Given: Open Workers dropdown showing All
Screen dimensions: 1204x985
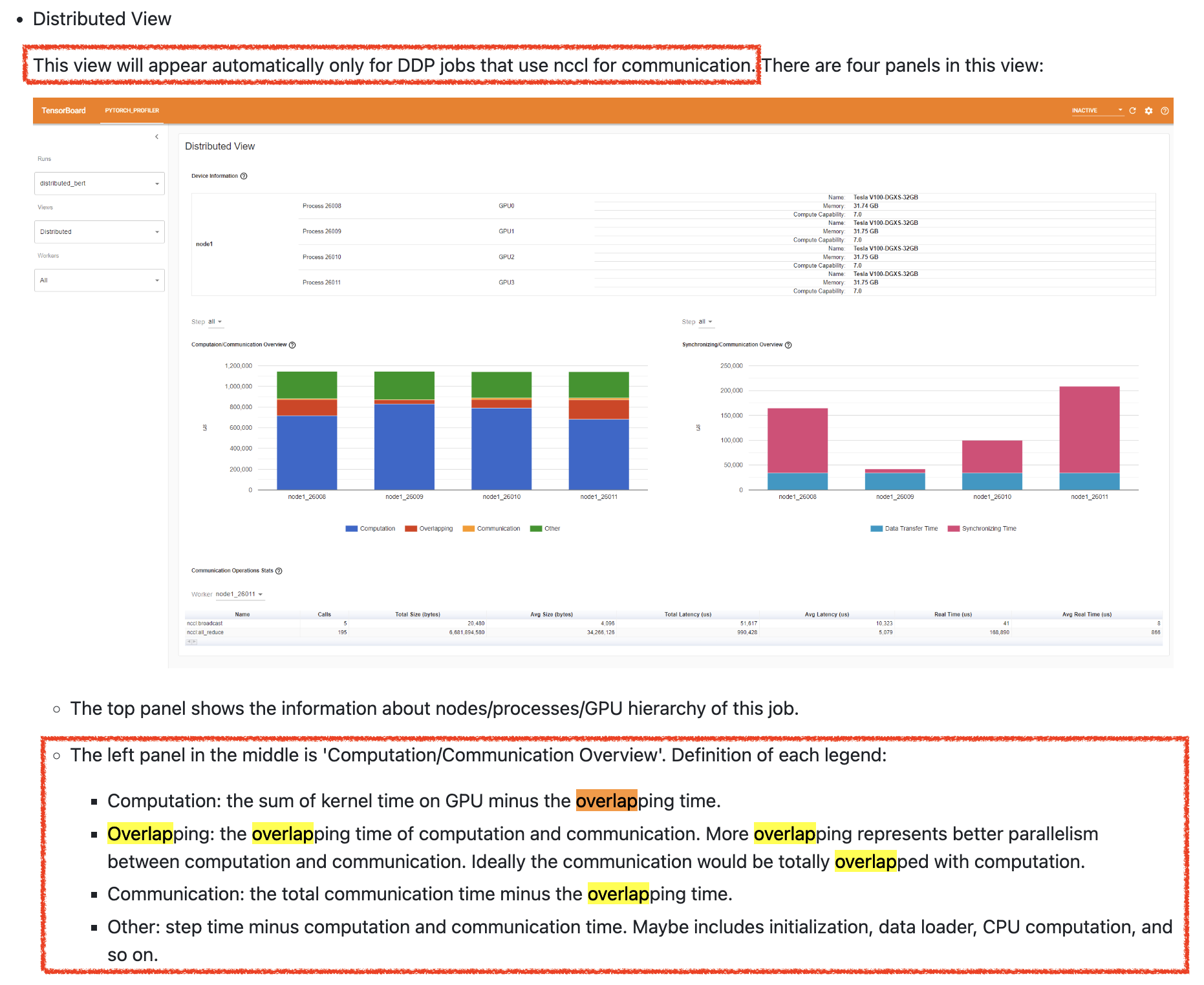Looking at the screenshot, I should (99, 281).
